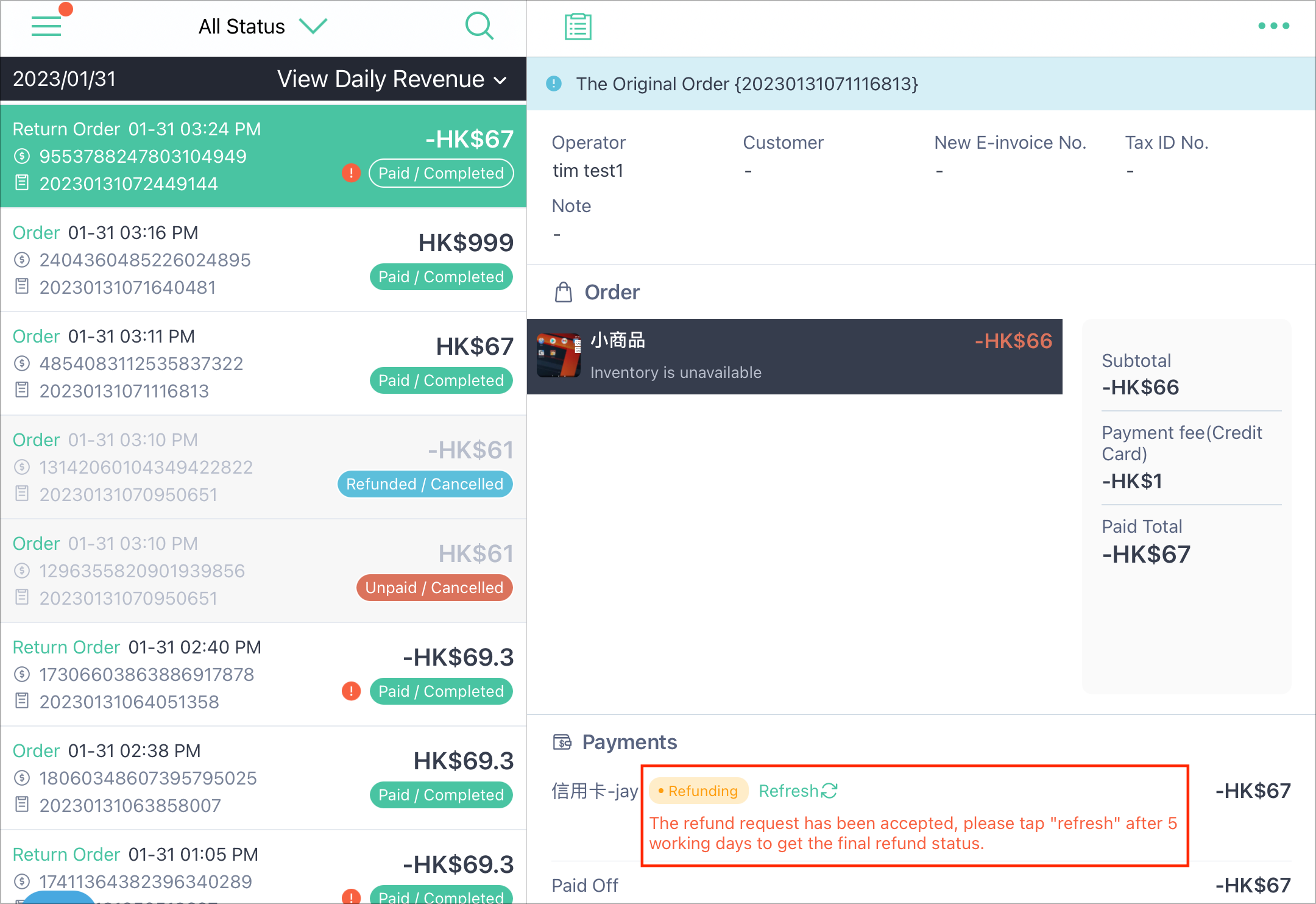Screen dimensions: 1316x904
Task: Open the 小商品 product thumbnail
Action: [558, 355]
